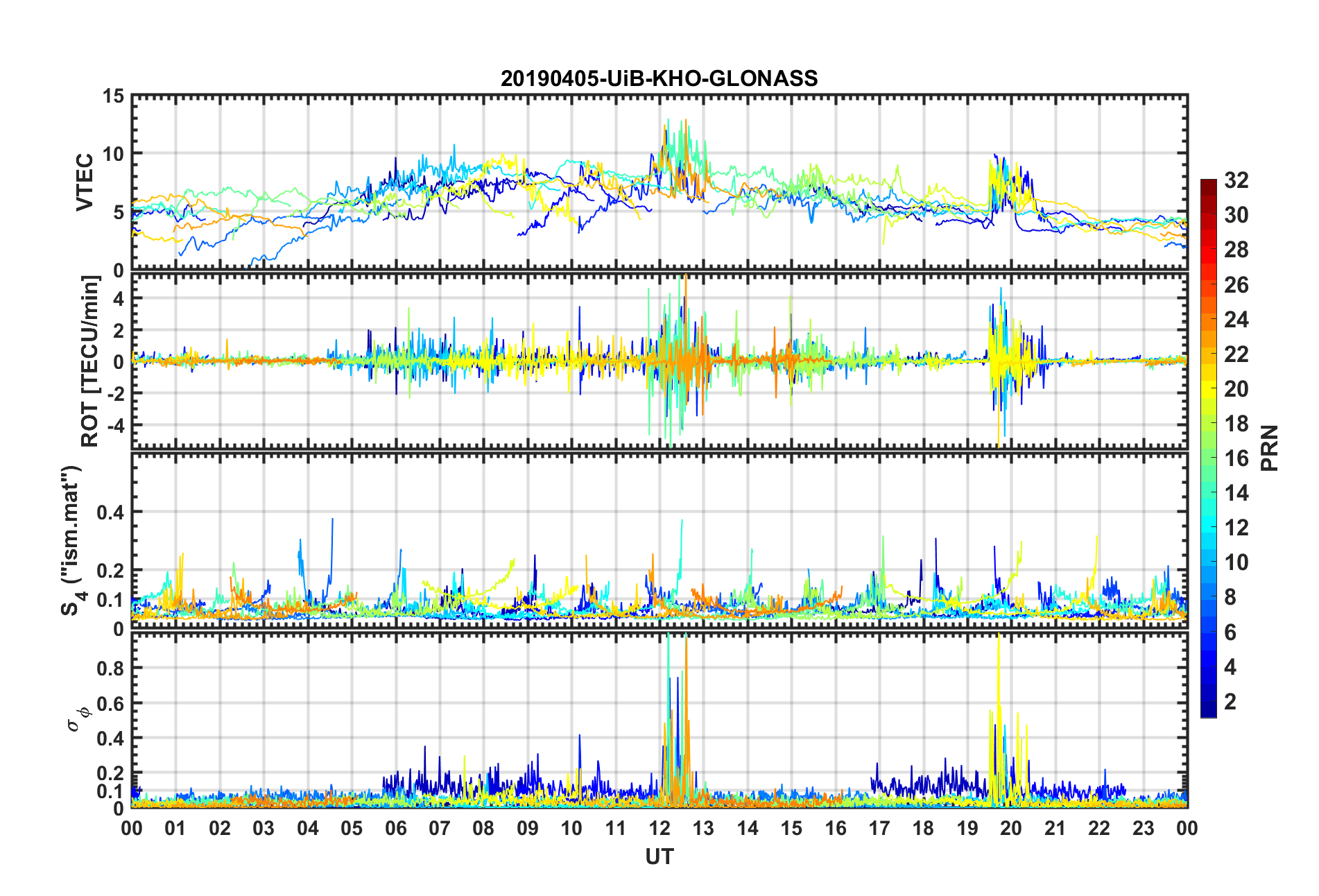Select the 26 label on the colorbar
Screen dimensions: 1319x896
1236,284
